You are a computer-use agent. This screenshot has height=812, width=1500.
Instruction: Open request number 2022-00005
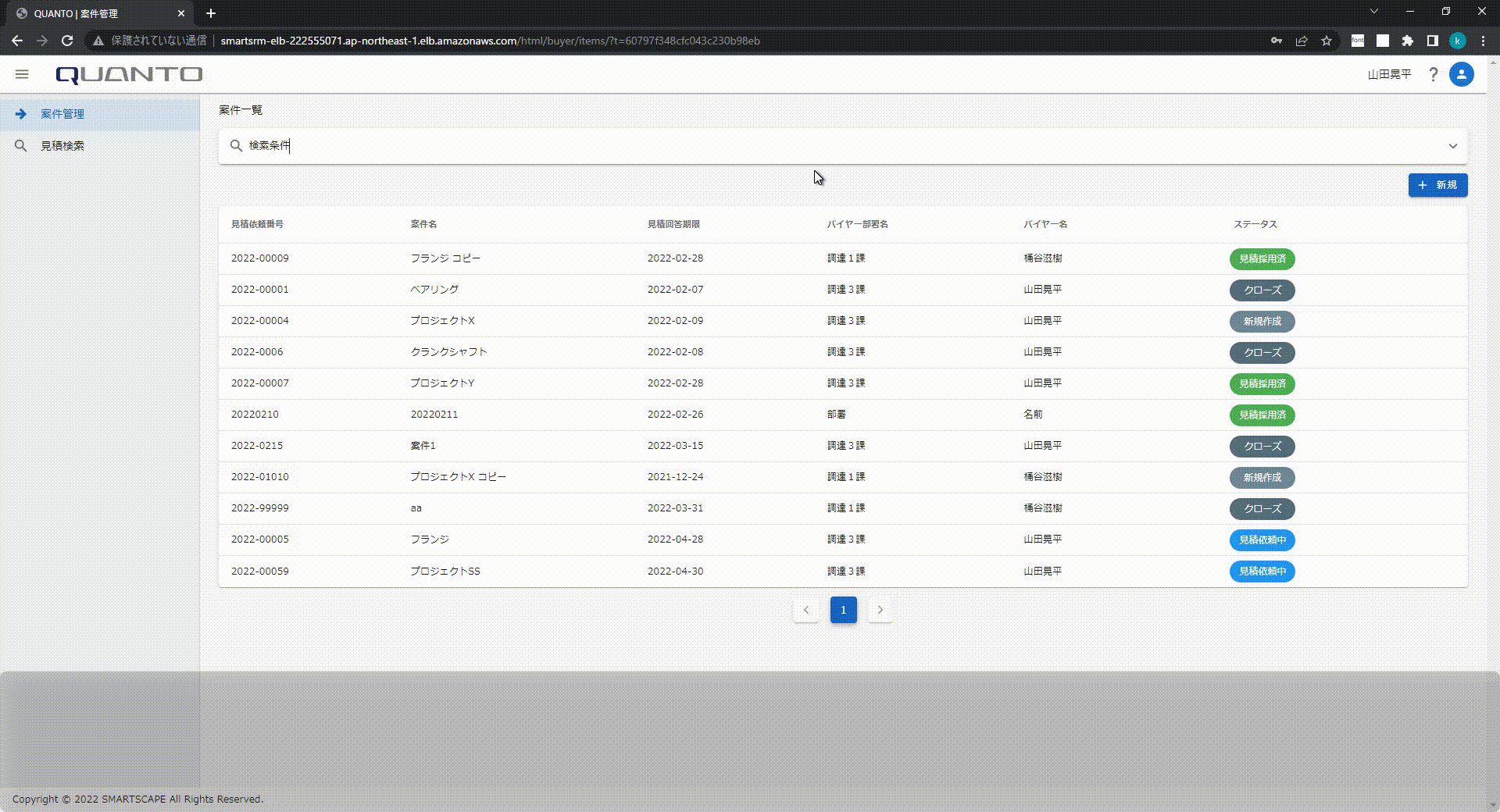point(259,540)
